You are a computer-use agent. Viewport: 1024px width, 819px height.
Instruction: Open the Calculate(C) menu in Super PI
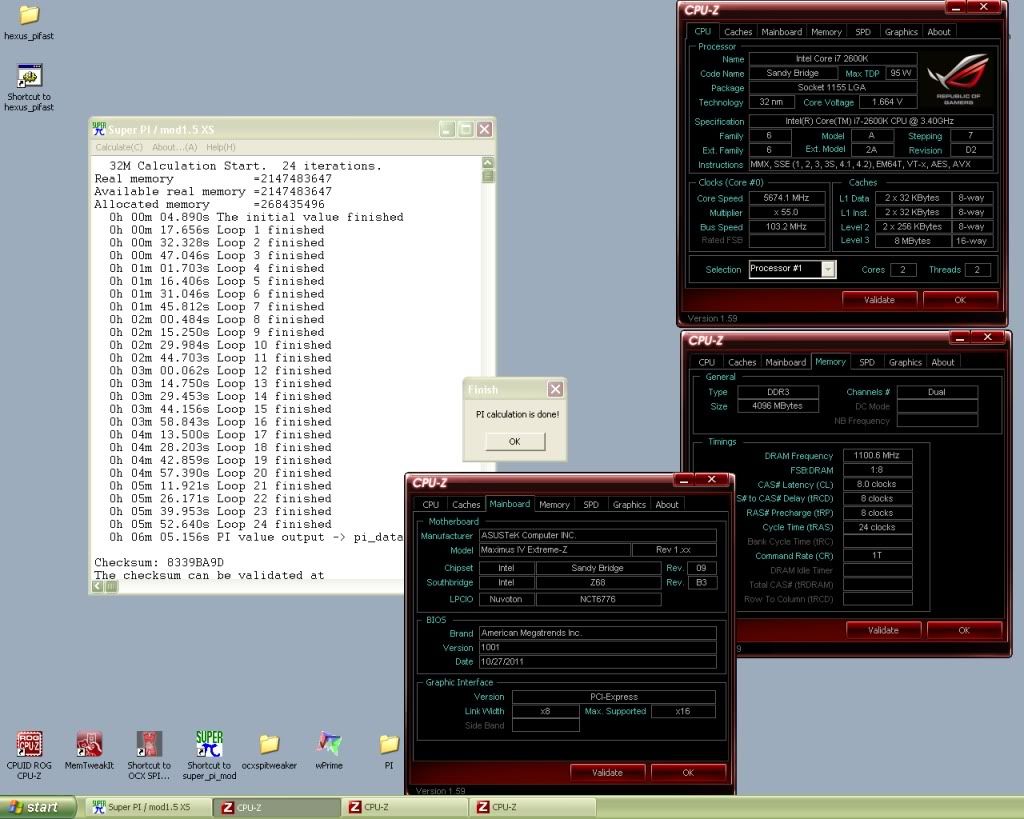pyautogui.click(x=119, y=147)
